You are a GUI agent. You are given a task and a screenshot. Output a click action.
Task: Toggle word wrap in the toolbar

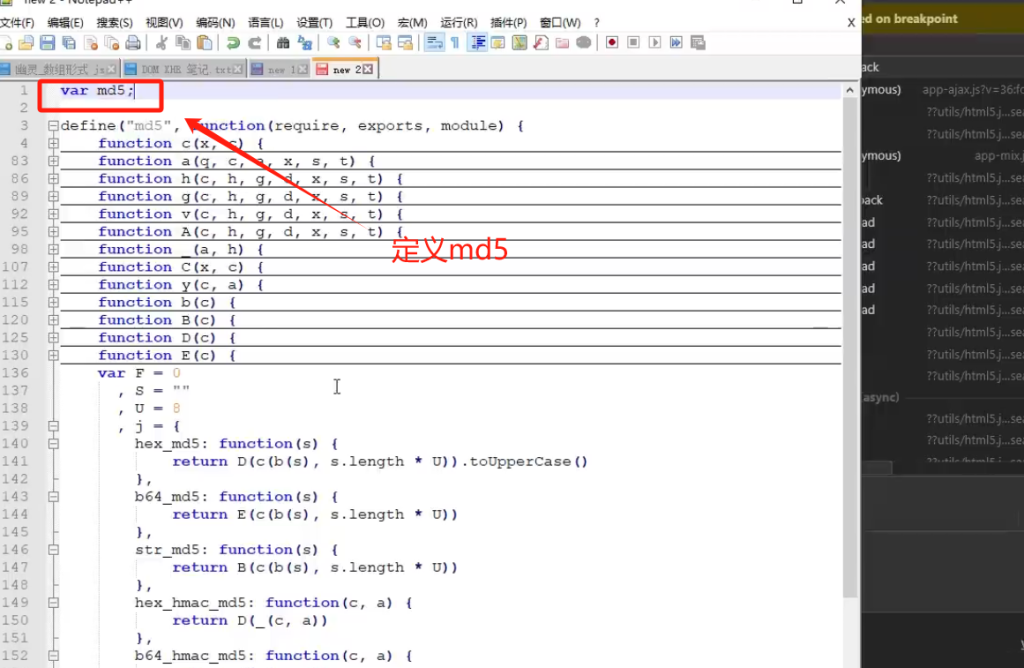click(434, 43)
